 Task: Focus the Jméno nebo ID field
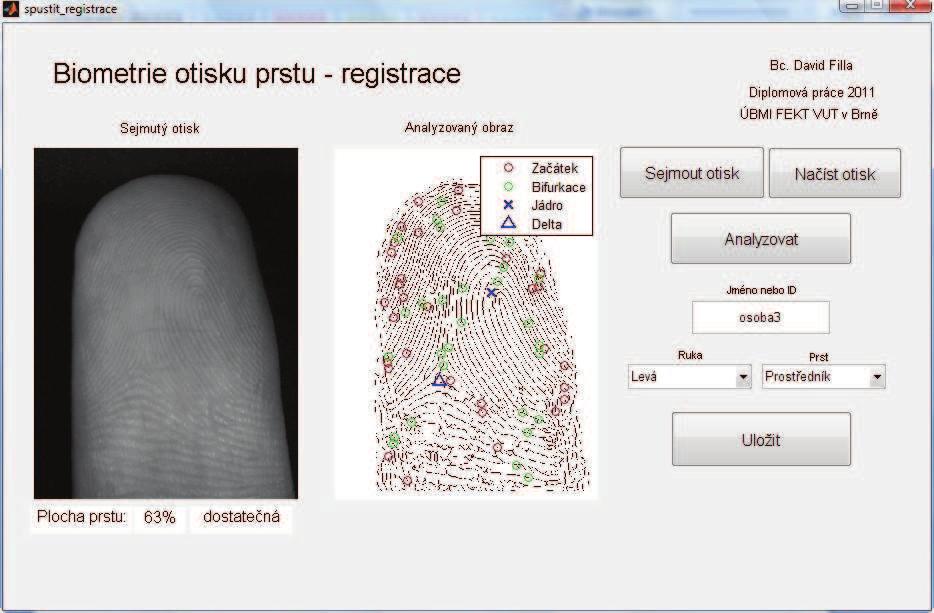coord(761,318)
